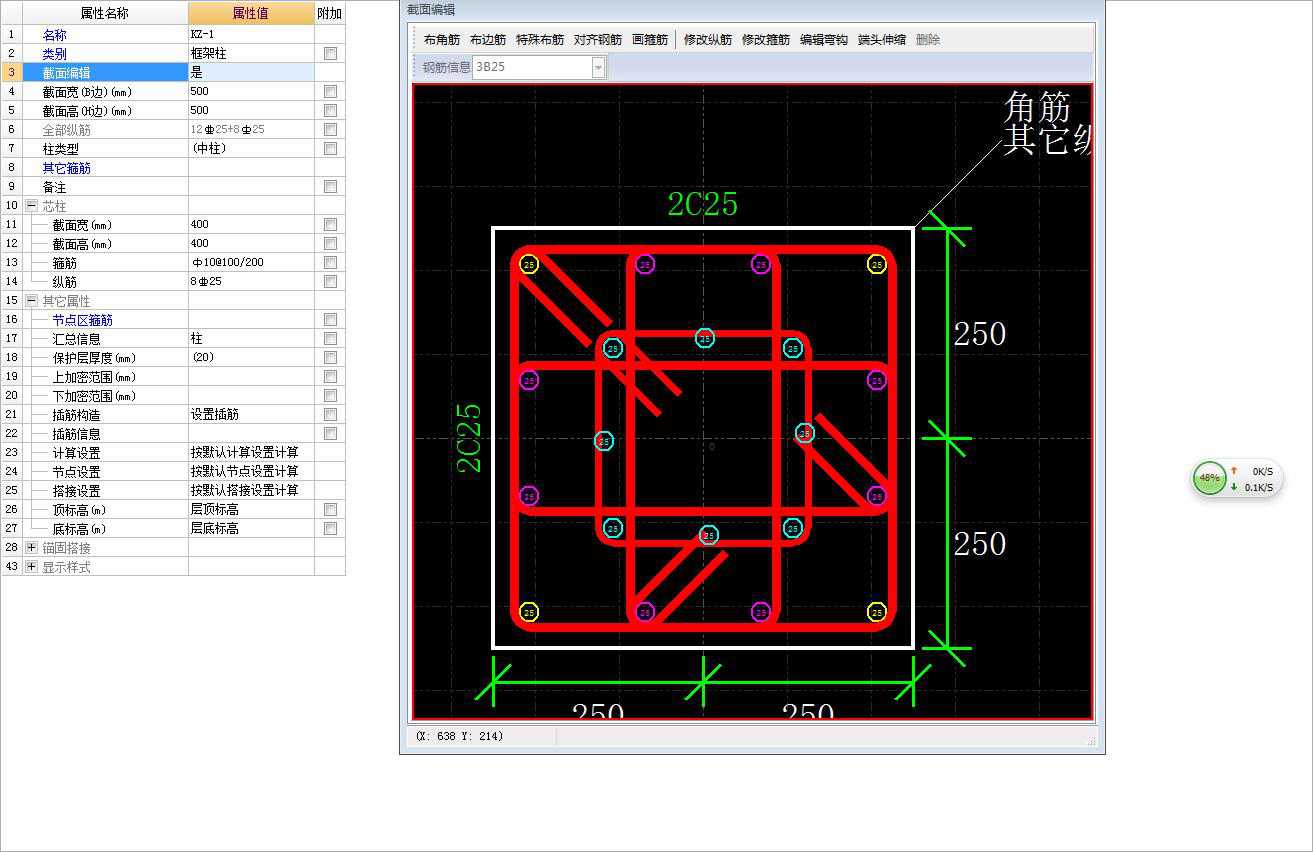This screenshot has height=852, width=1313.
Task: Expand the 显示样式 group
Action: click(x=31, y=566)
